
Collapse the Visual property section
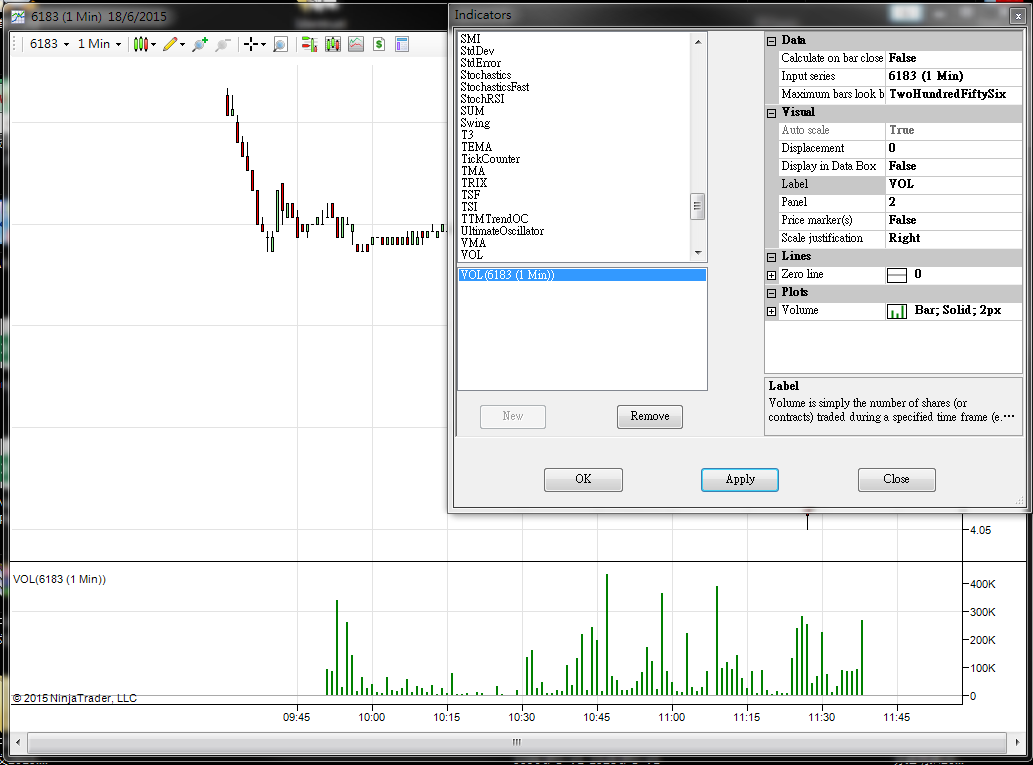[x=771, y=113]
